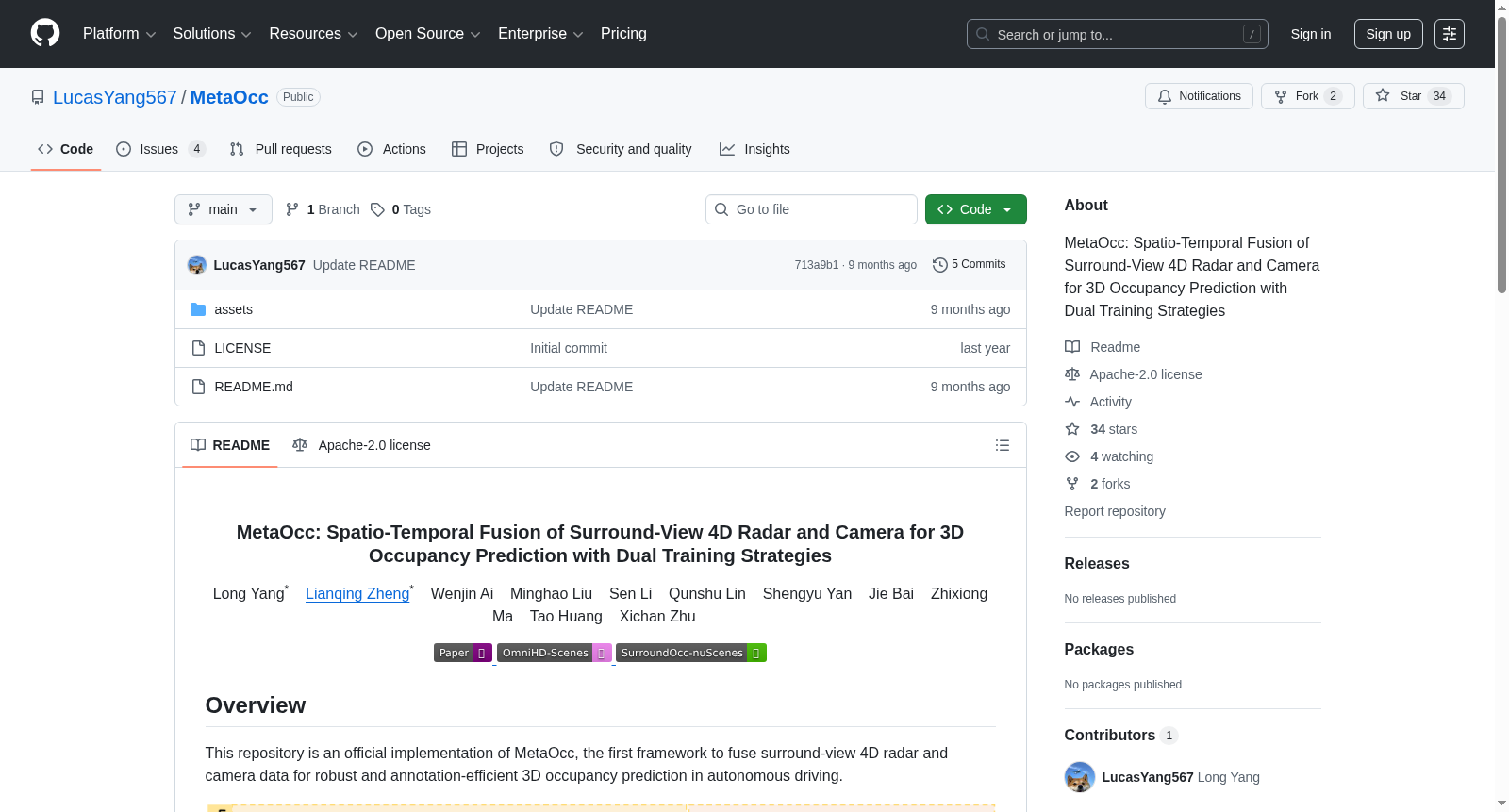Expand the Open Source menu
The width and height of the screenshot is (1509, 812).
[x=428, y=34]
